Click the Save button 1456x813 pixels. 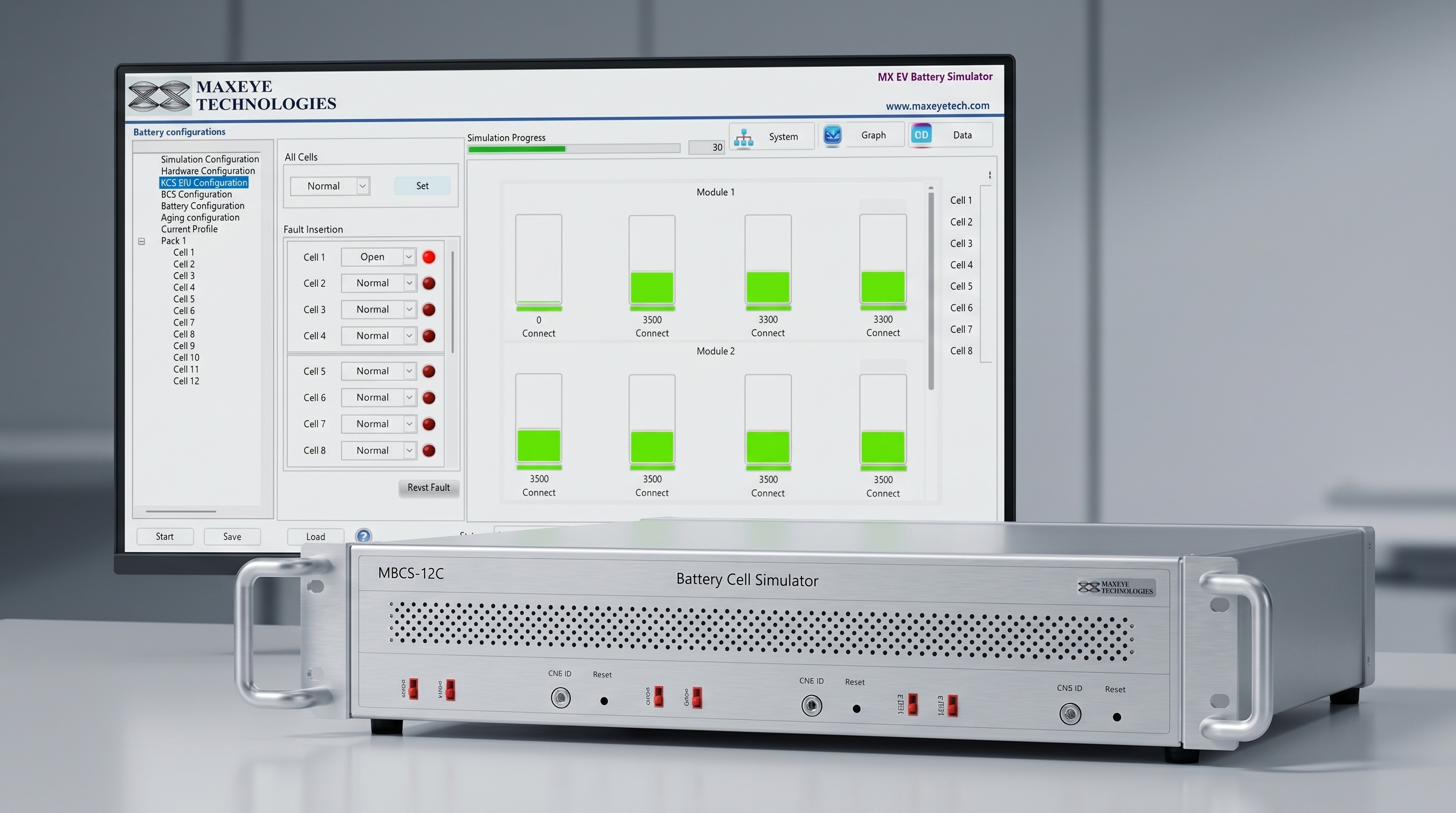232,537
